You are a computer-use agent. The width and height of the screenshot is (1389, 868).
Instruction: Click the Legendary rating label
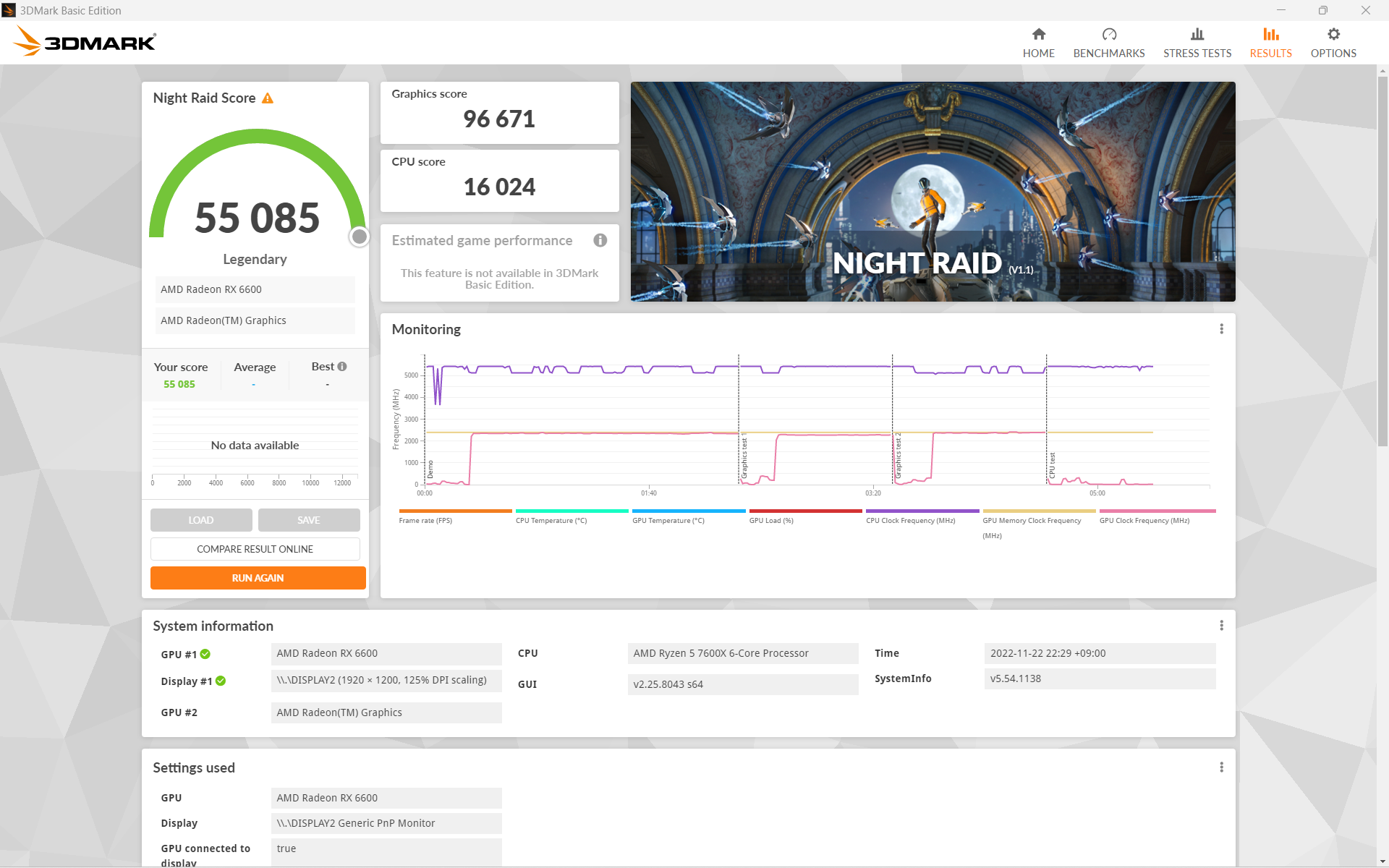pyautogui.click(x=255, y=259)
